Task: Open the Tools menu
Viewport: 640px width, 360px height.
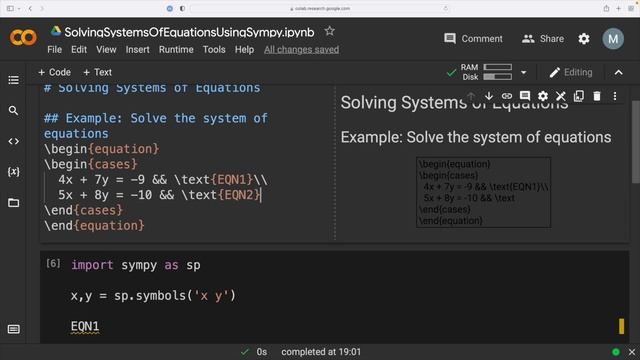Action: click(x=214, y=49)
